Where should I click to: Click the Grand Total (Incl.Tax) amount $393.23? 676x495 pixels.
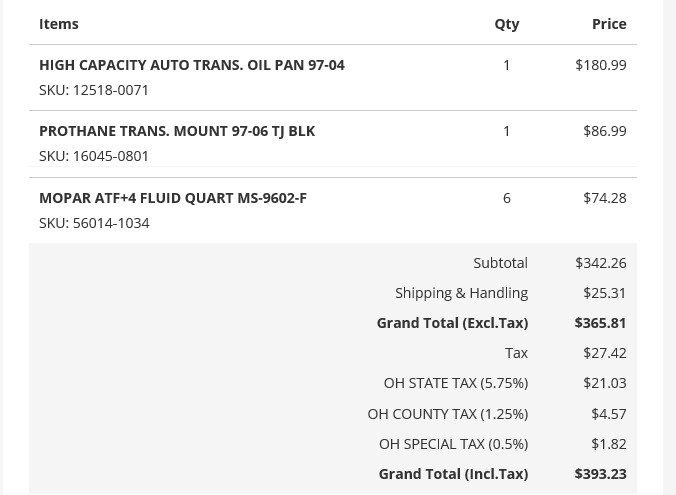point(600,474)
